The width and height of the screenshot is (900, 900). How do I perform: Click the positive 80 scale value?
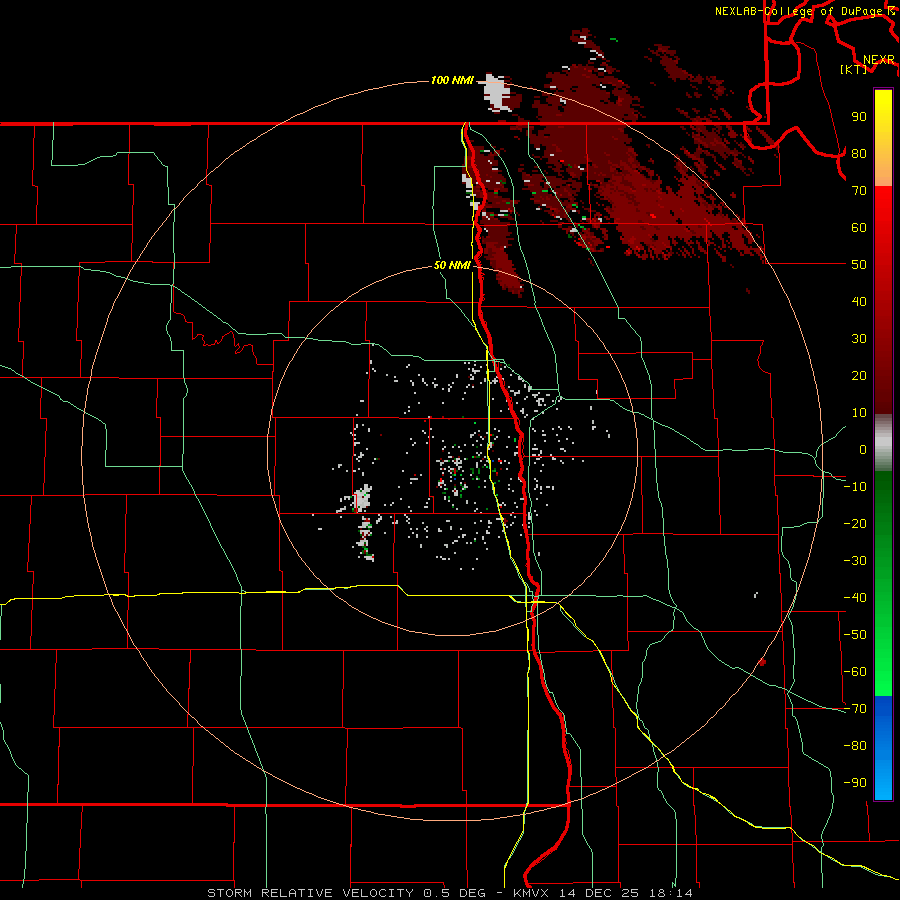(x=859, y=153)
